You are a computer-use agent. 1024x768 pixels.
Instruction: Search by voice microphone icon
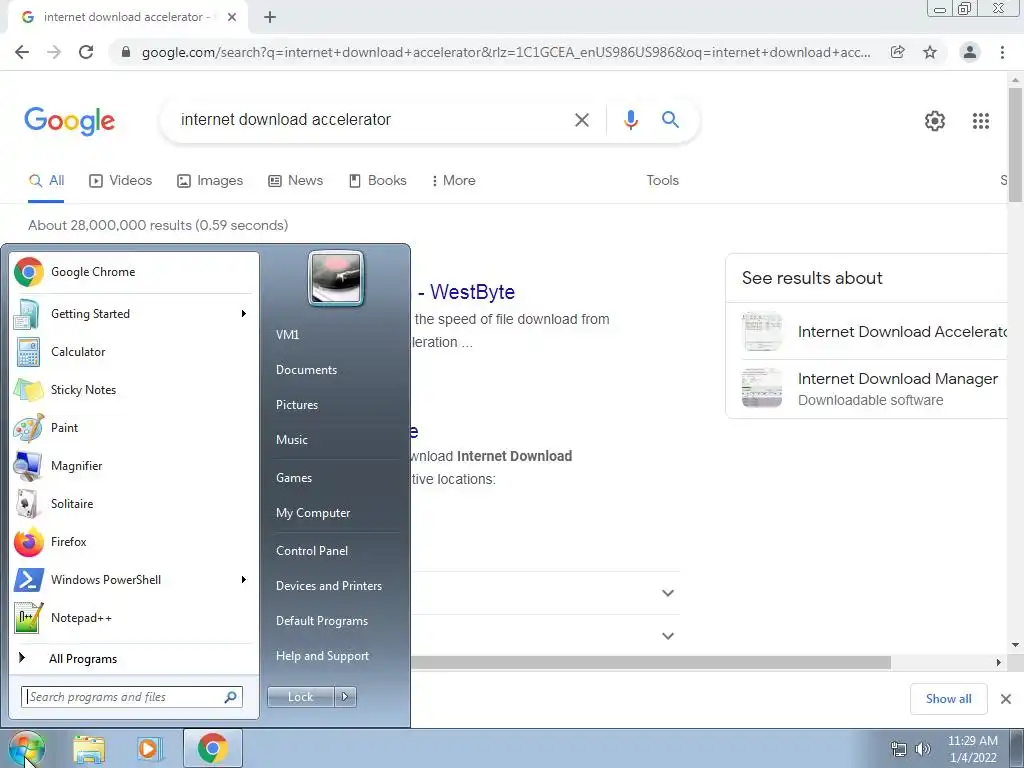(x=630, y=120)
